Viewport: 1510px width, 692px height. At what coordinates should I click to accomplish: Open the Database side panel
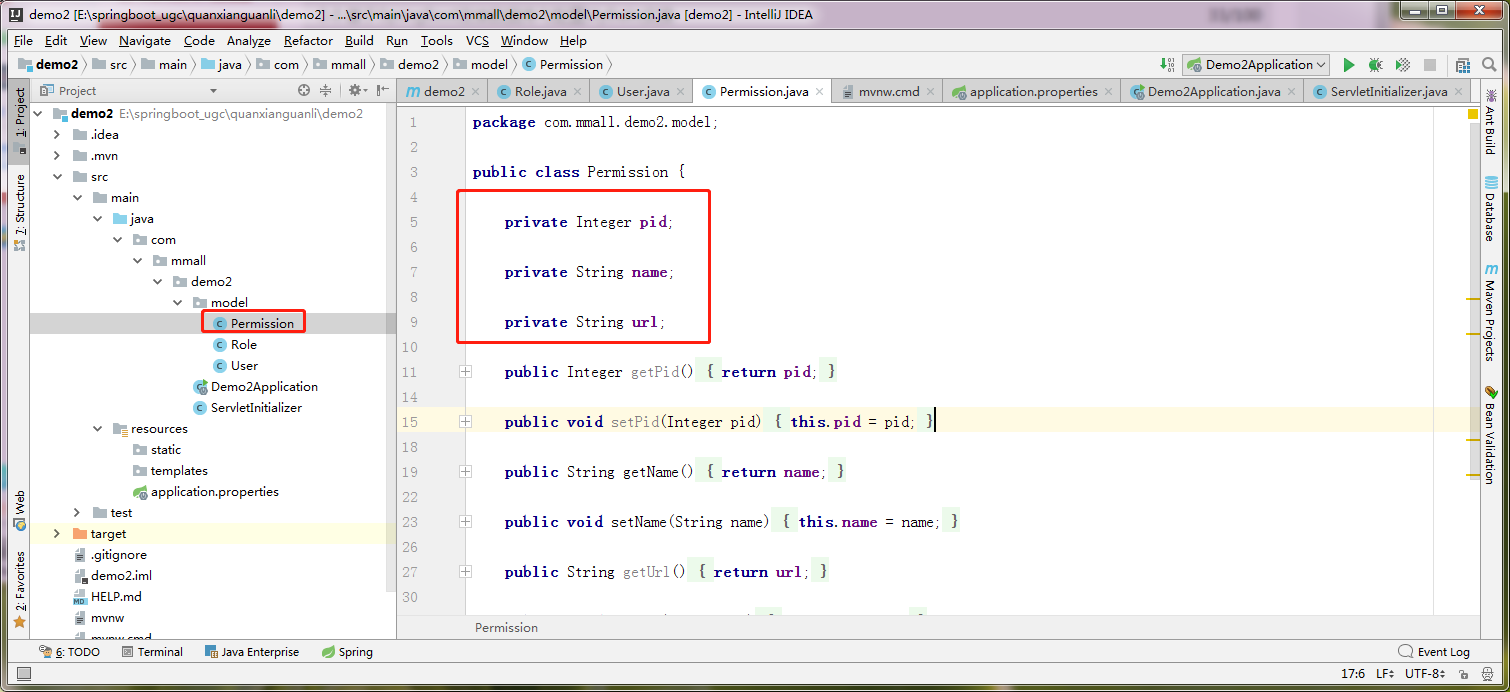tap(1490, 208)
